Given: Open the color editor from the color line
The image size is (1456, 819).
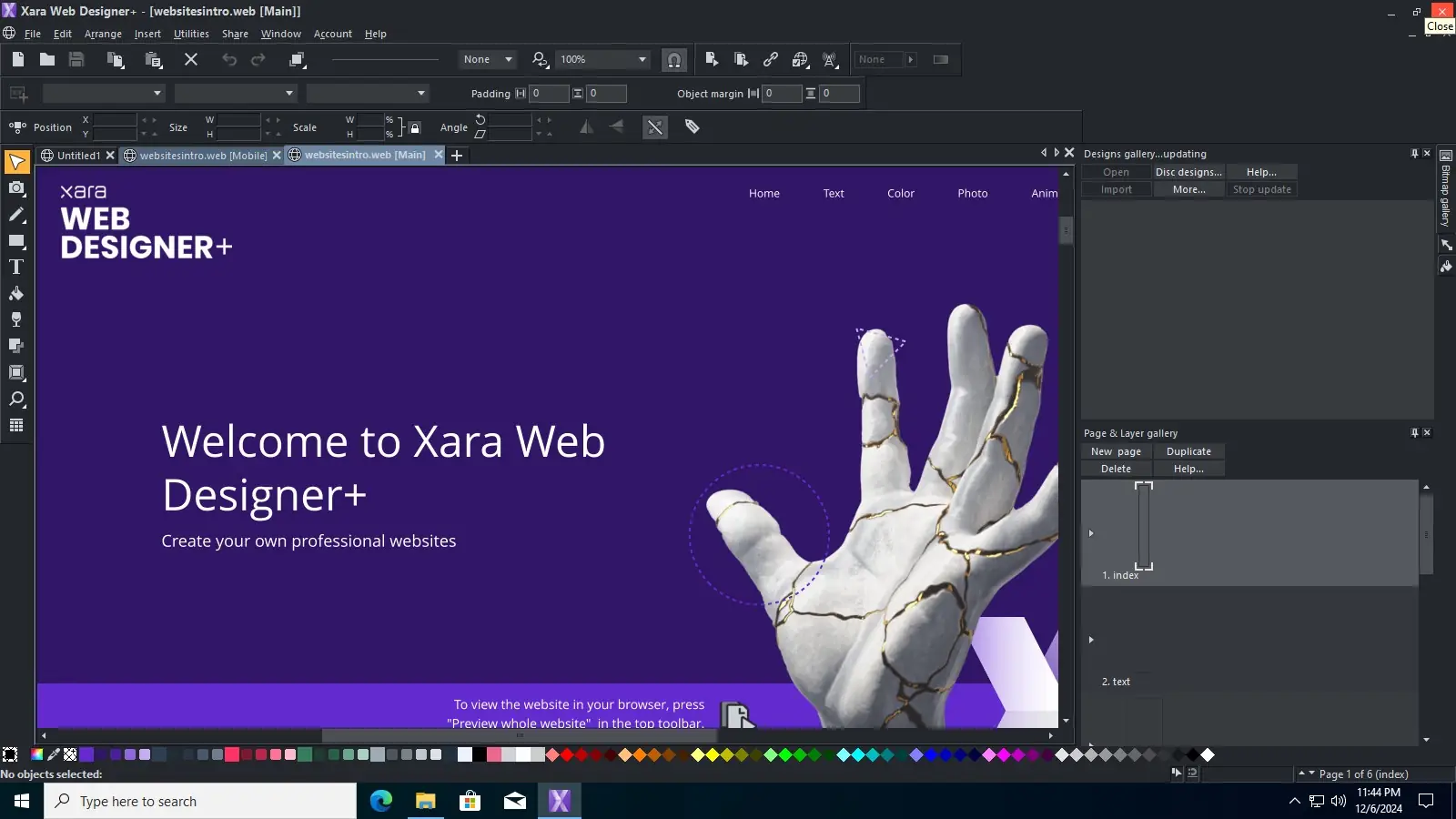Looking at the screenshot, I should point(36,754).
